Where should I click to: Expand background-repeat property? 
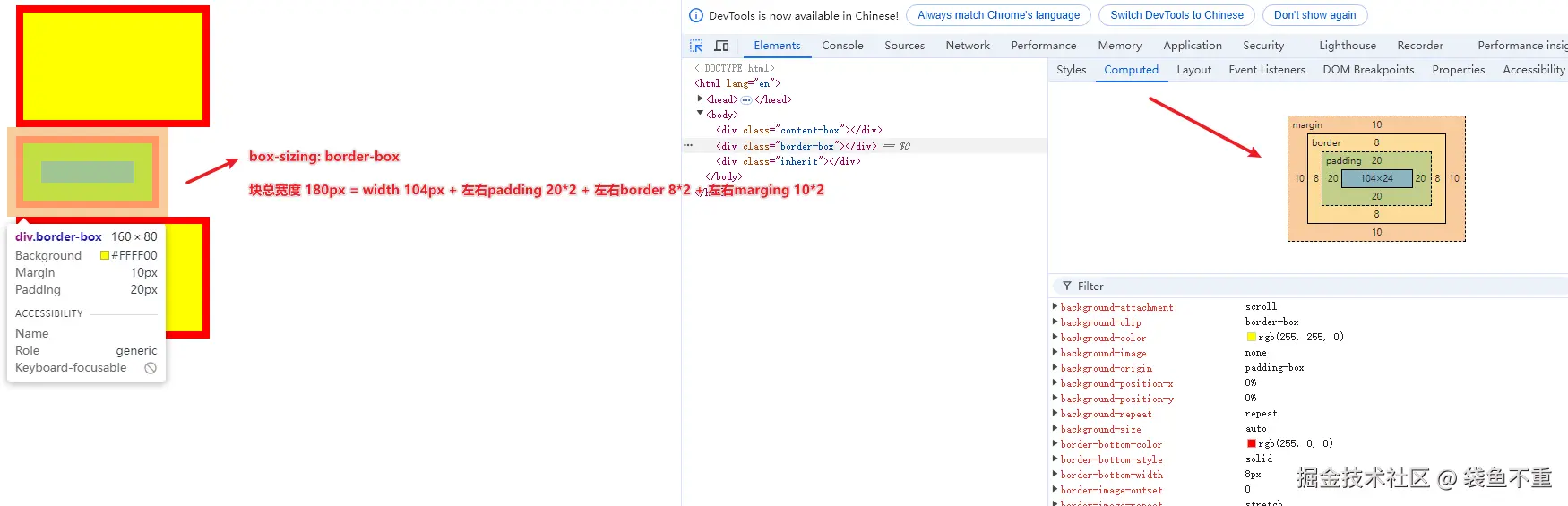coord(1055,413)
